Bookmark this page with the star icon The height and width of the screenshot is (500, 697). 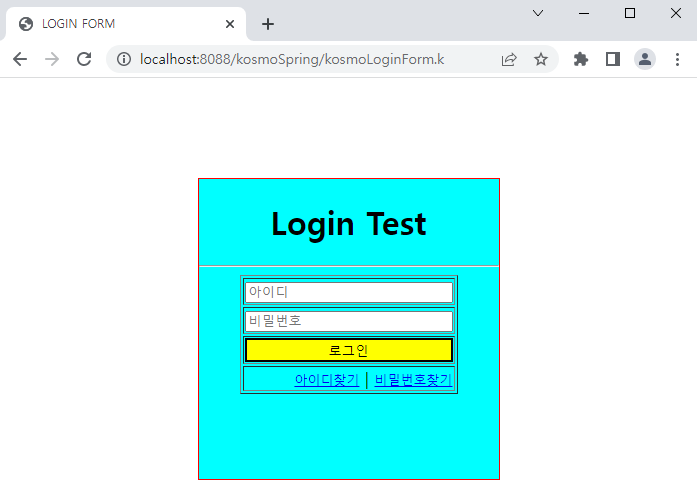(x=541, y=59)
